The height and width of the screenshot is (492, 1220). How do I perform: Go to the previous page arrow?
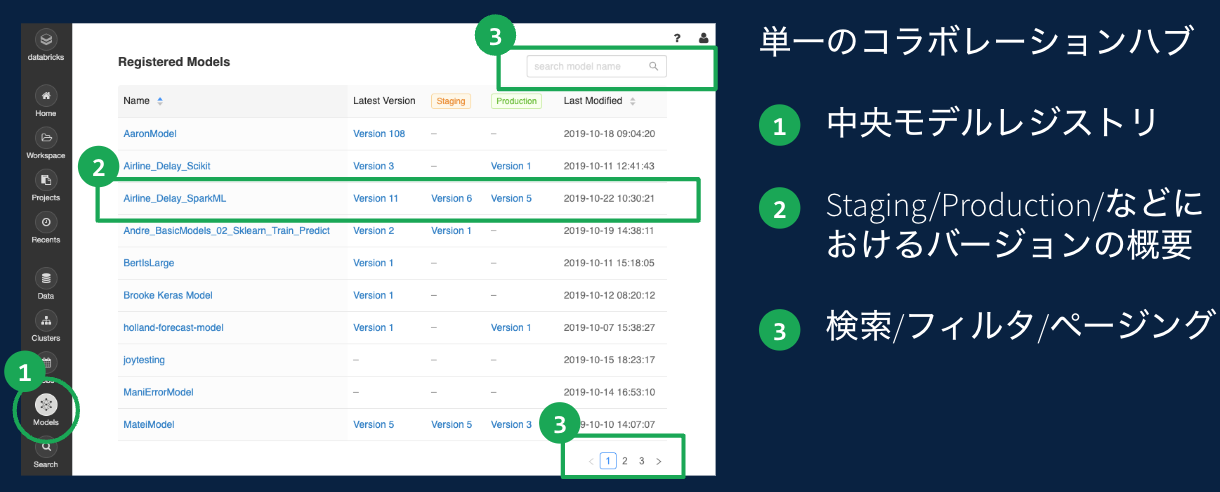[591, 461]
